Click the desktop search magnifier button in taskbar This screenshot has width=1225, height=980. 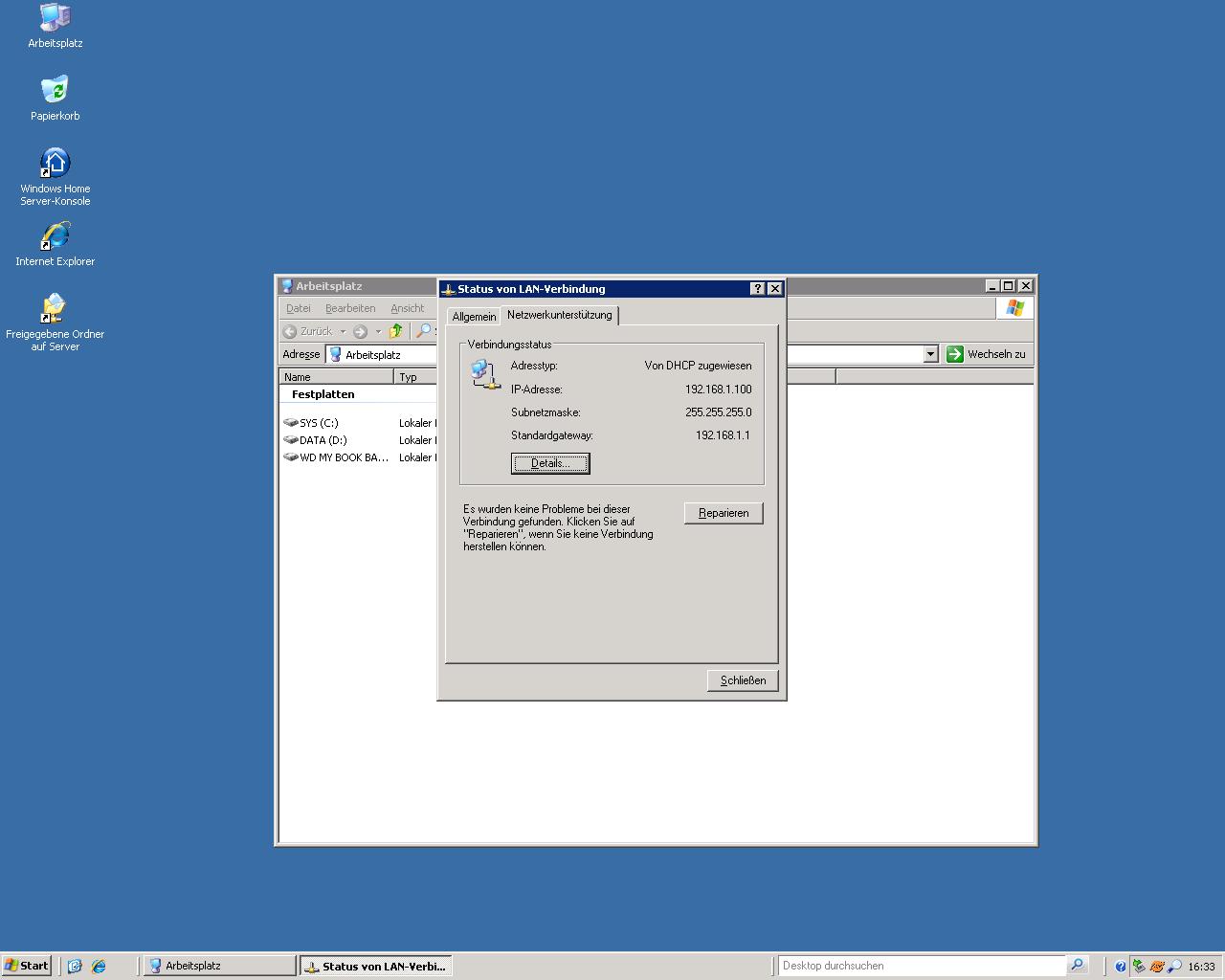click(x=1077, y=966)
